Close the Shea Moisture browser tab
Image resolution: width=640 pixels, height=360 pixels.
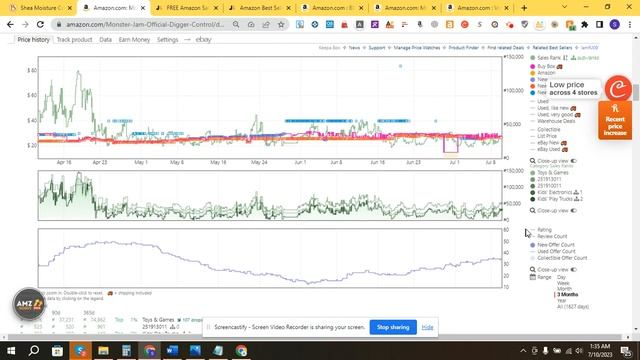[x=70, y=8]
